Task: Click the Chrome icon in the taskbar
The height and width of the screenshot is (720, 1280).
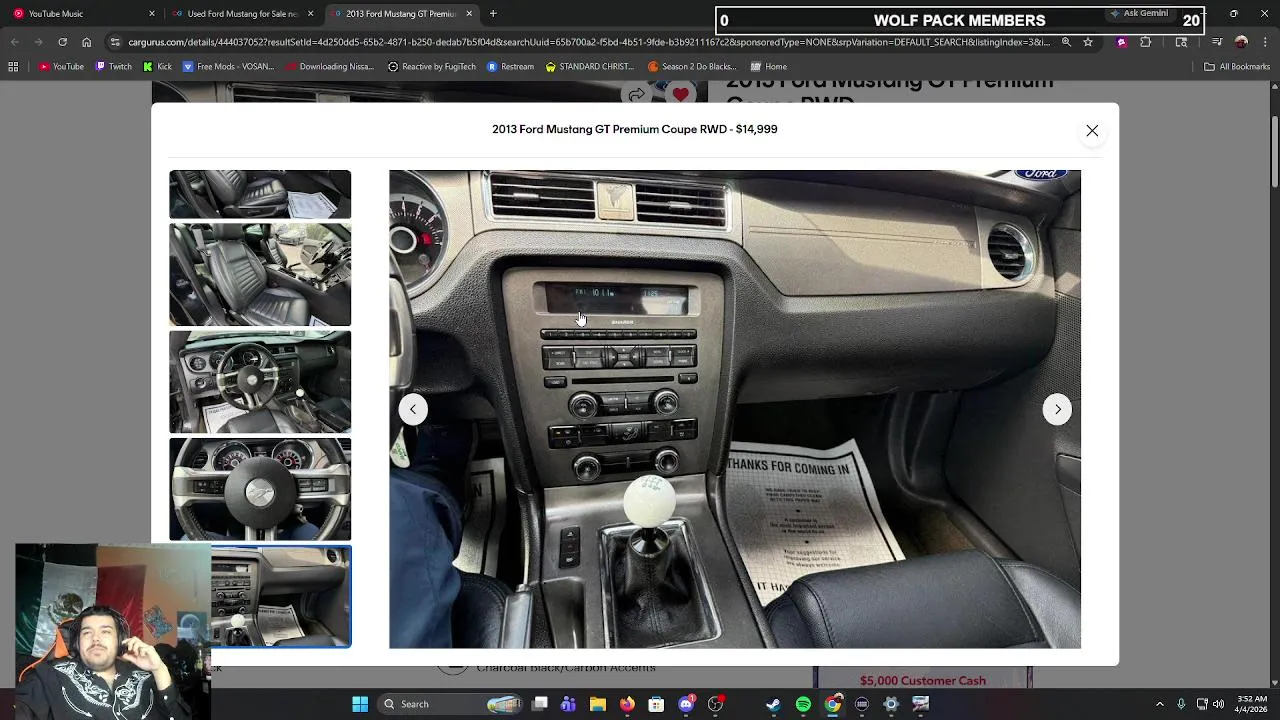Action: [x=832, y=704]
